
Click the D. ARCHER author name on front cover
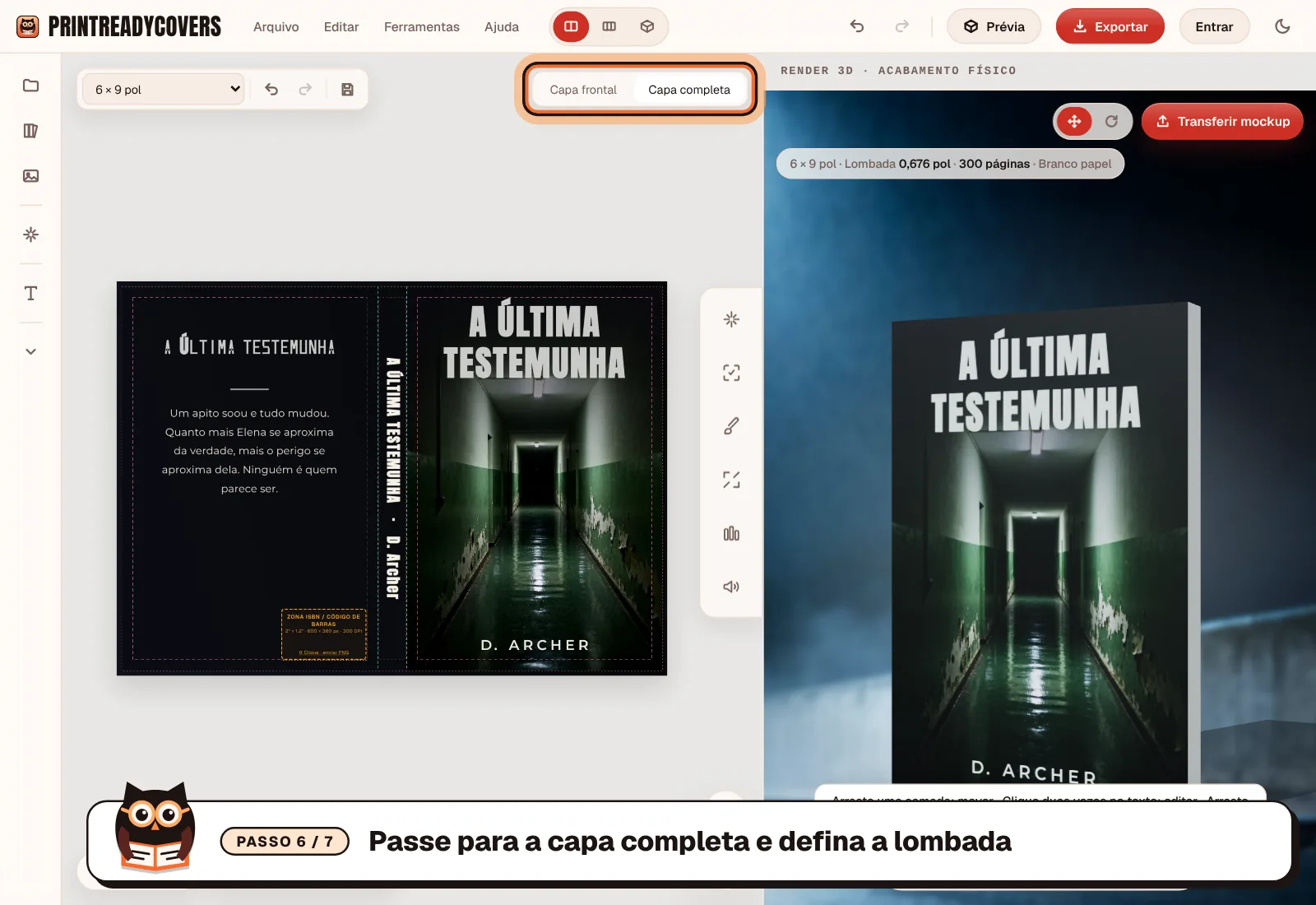[x=535, y=645]
